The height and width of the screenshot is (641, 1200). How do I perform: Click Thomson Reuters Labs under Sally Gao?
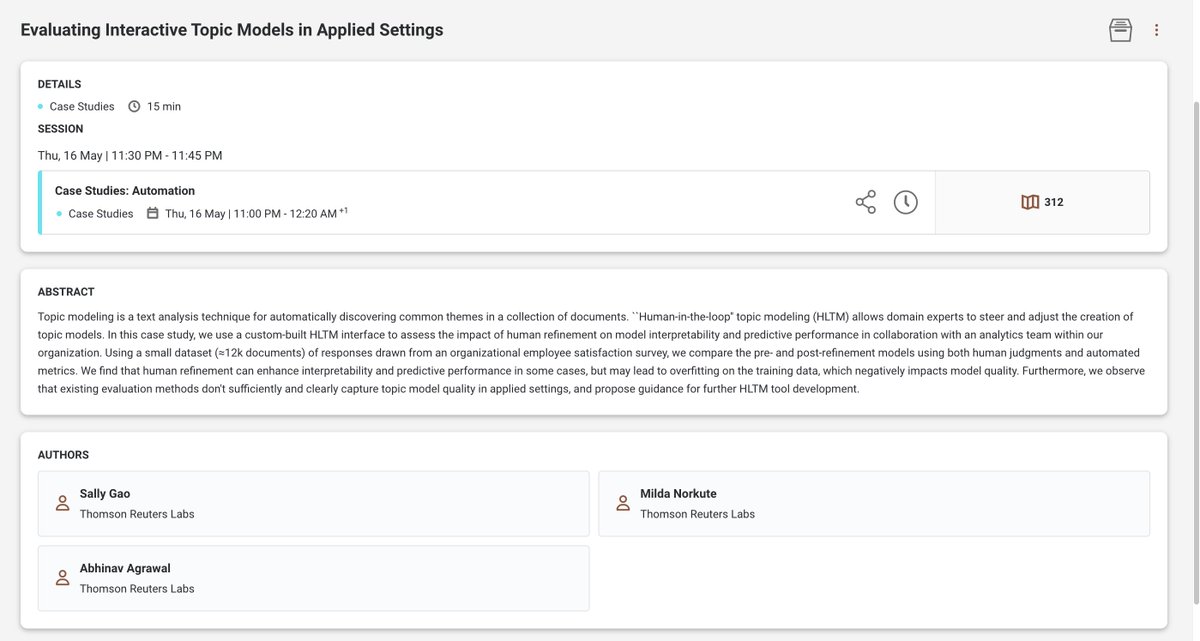[137, 514]
